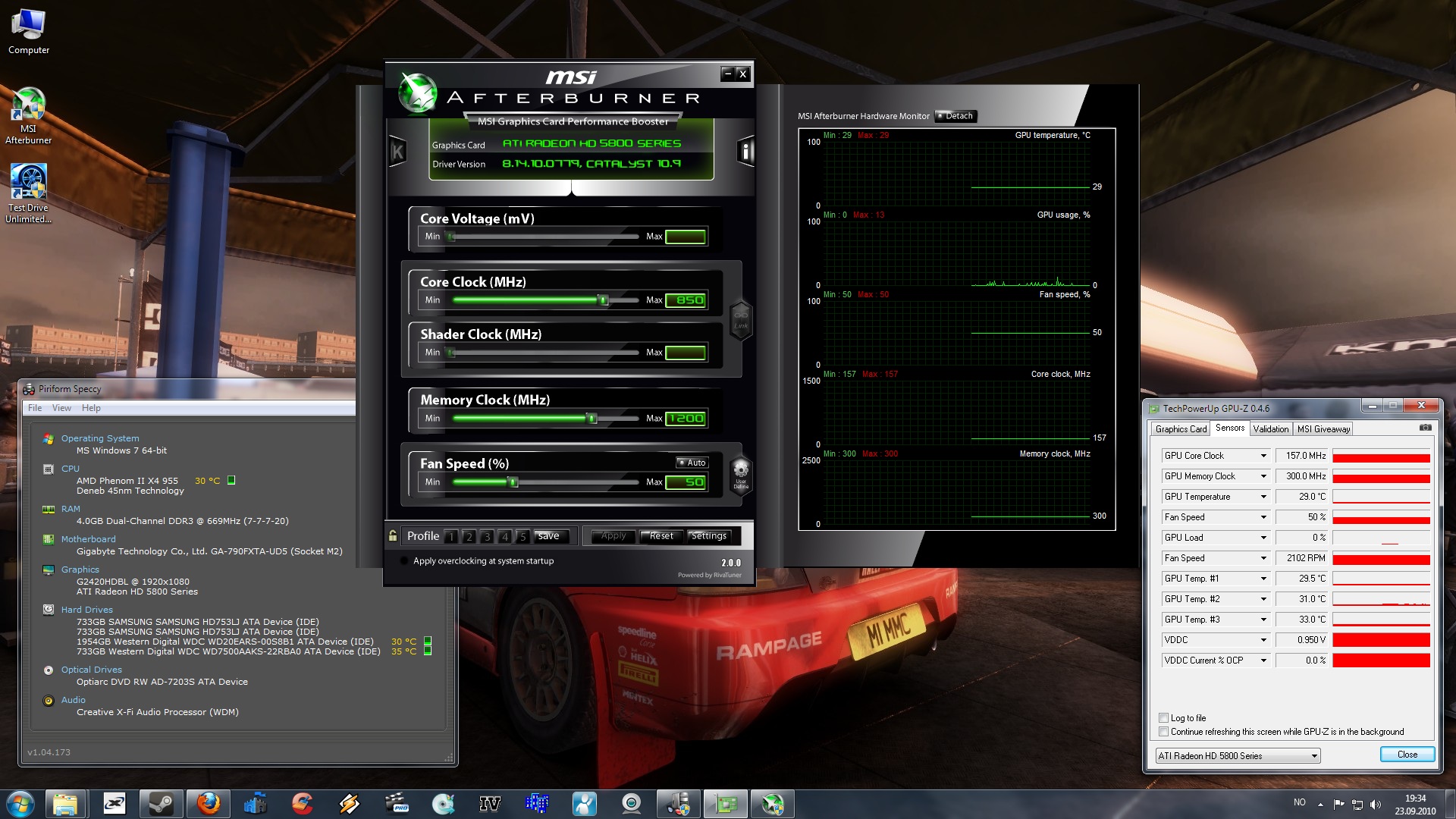Open the GPU Core Clock sensor dropdown
1456x819 pixels.
coord(1263,456)
